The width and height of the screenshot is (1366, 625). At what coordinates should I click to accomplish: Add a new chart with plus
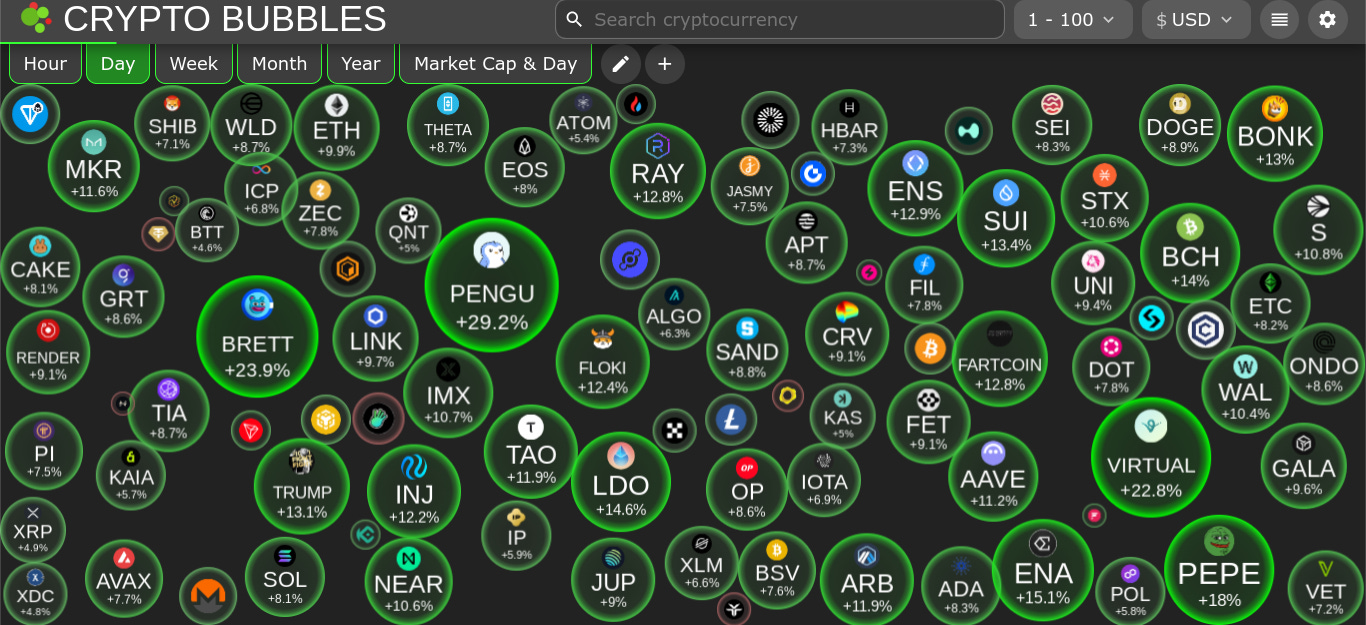tap(665, 64)
